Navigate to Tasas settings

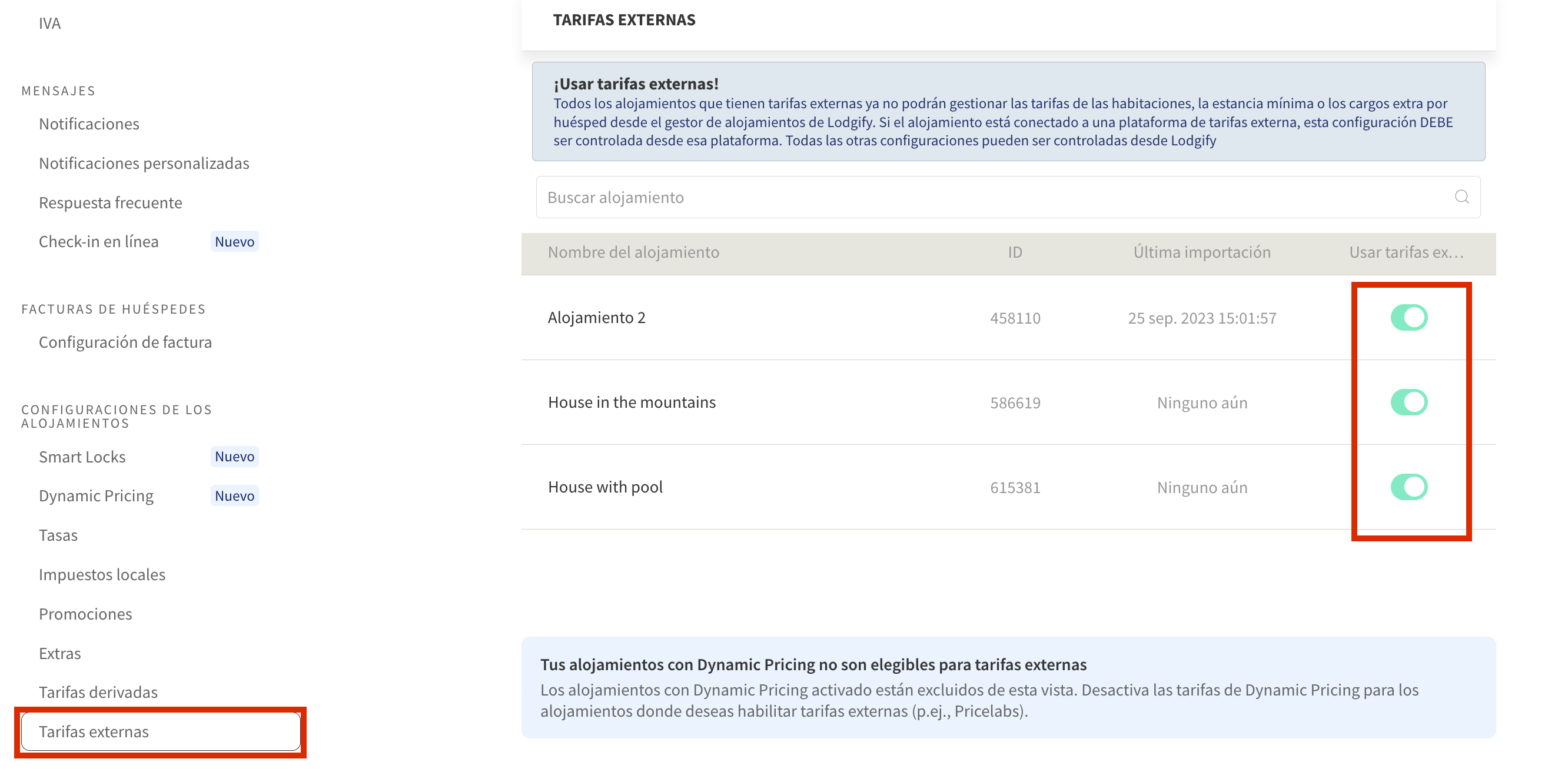[x=58, y=535]
